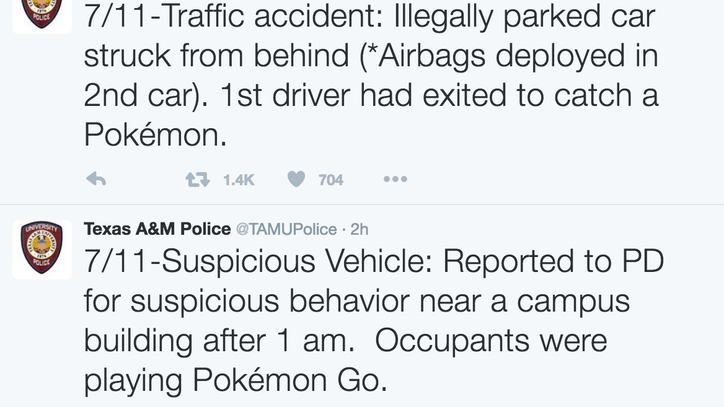Click 'playing Pokémon Go.' in the second tweet
This screenshot has height=407, width=724.
[234, 381]
